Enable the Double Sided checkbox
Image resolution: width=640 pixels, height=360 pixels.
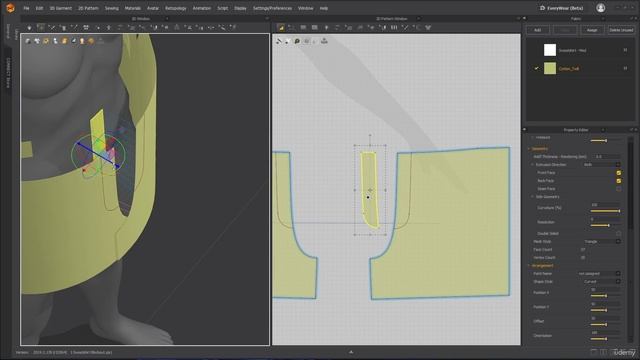pos(619,233)
